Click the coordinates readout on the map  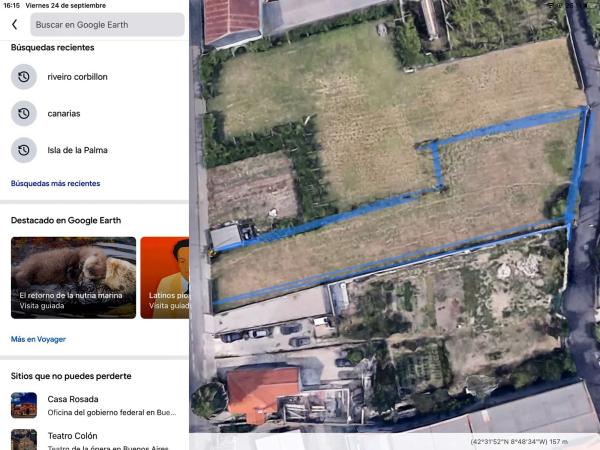pos(519,442)
